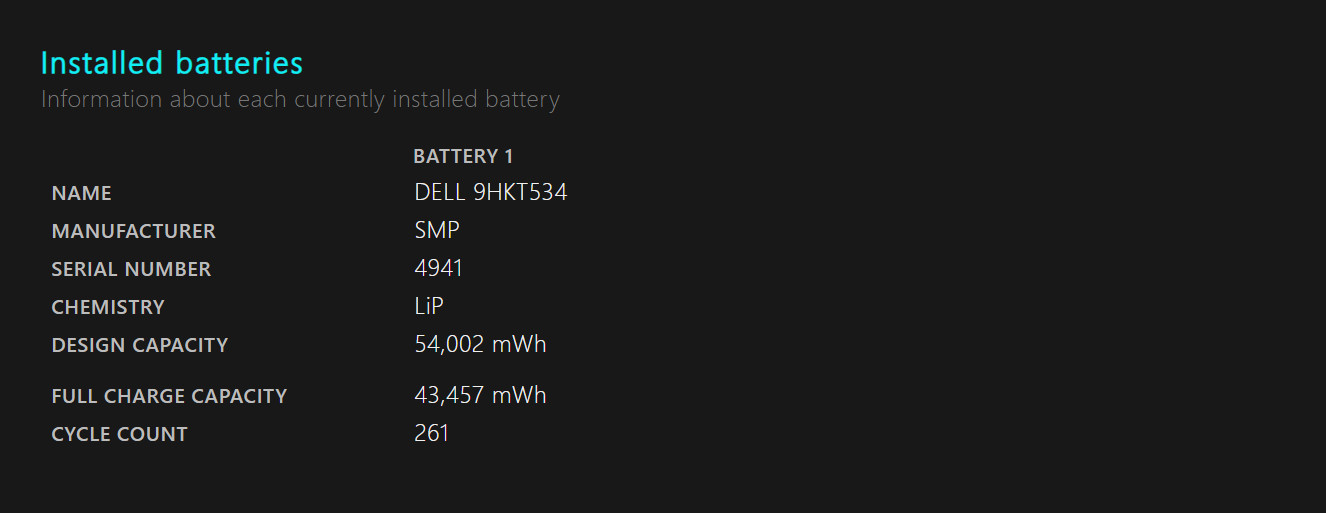The height and width of the screenshot is (513, 1326).
Task: Click the CYCLE COUNT label
Action: 120,434
